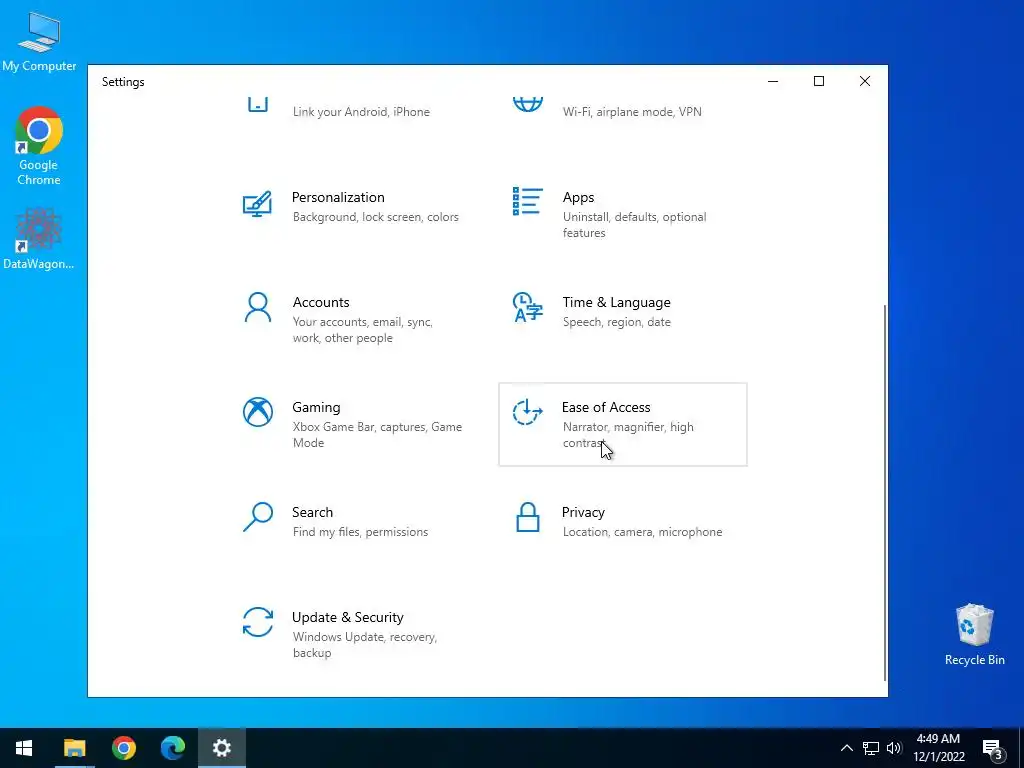Click the Settings window vertical scrollbar
The height and width of the screenshot is (768, 1024).
point(885,491)
